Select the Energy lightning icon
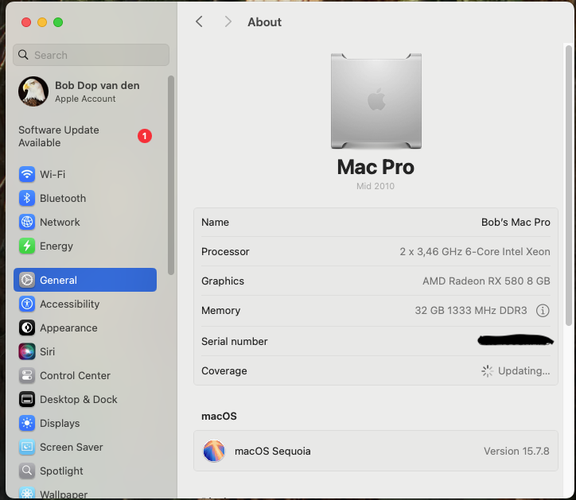This screenshot has width=576, height=500. point(27,246)
